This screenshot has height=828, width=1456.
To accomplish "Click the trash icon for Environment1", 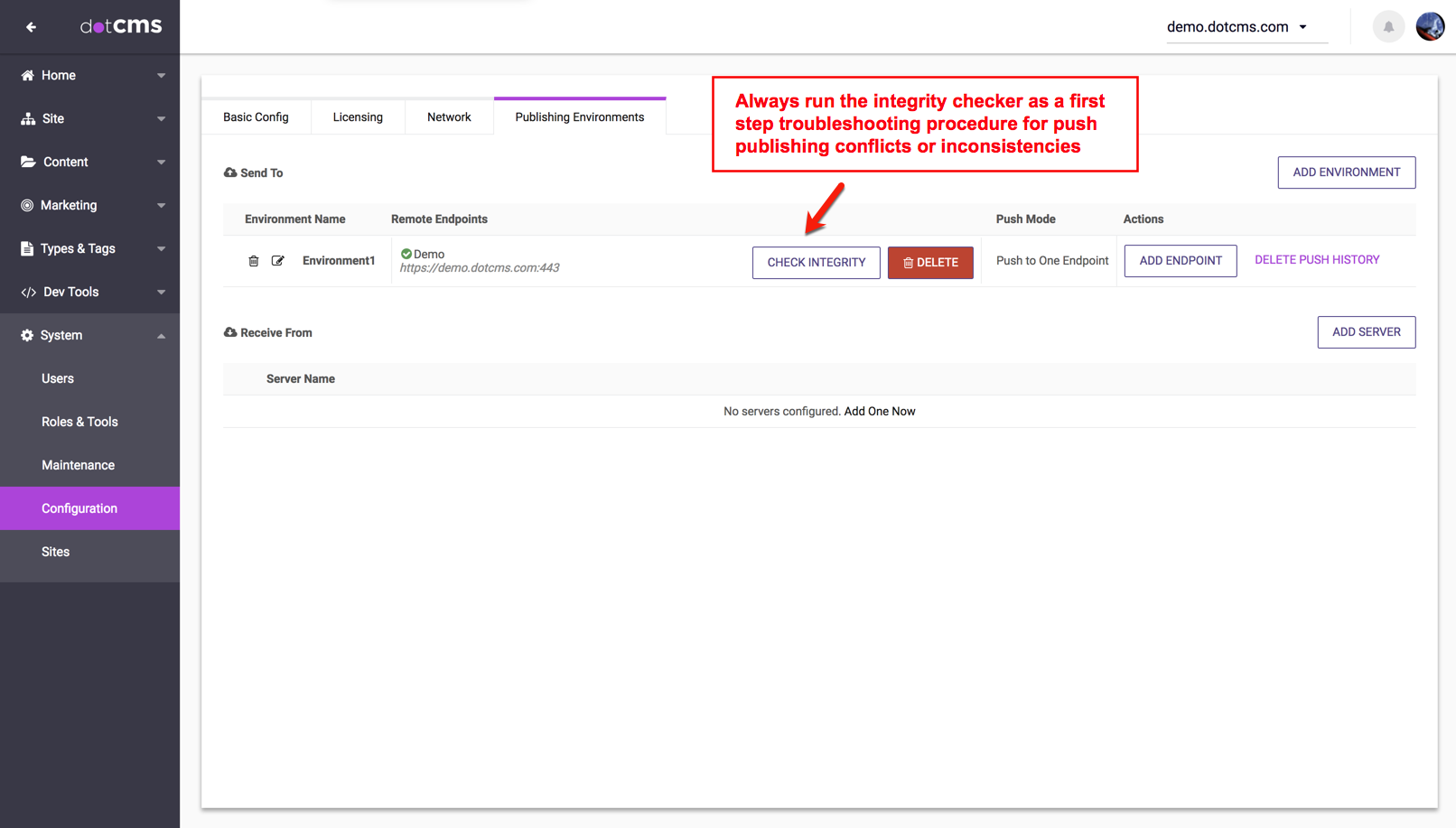I will [x=254, y=261].
